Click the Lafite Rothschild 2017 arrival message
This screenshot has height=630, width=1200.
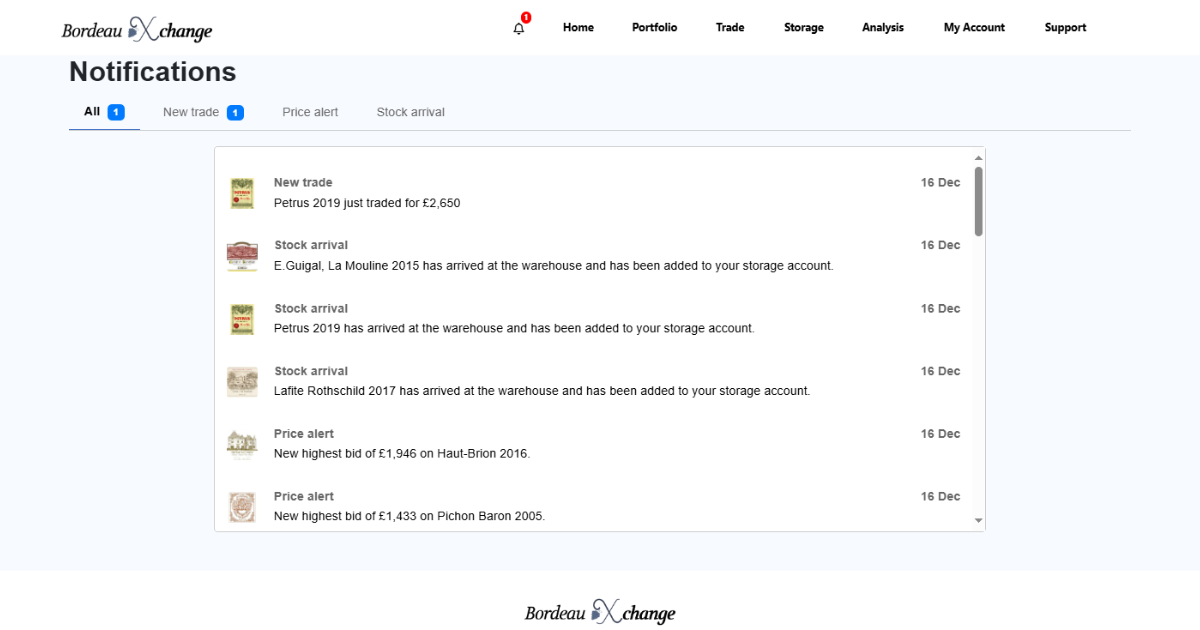542,391
